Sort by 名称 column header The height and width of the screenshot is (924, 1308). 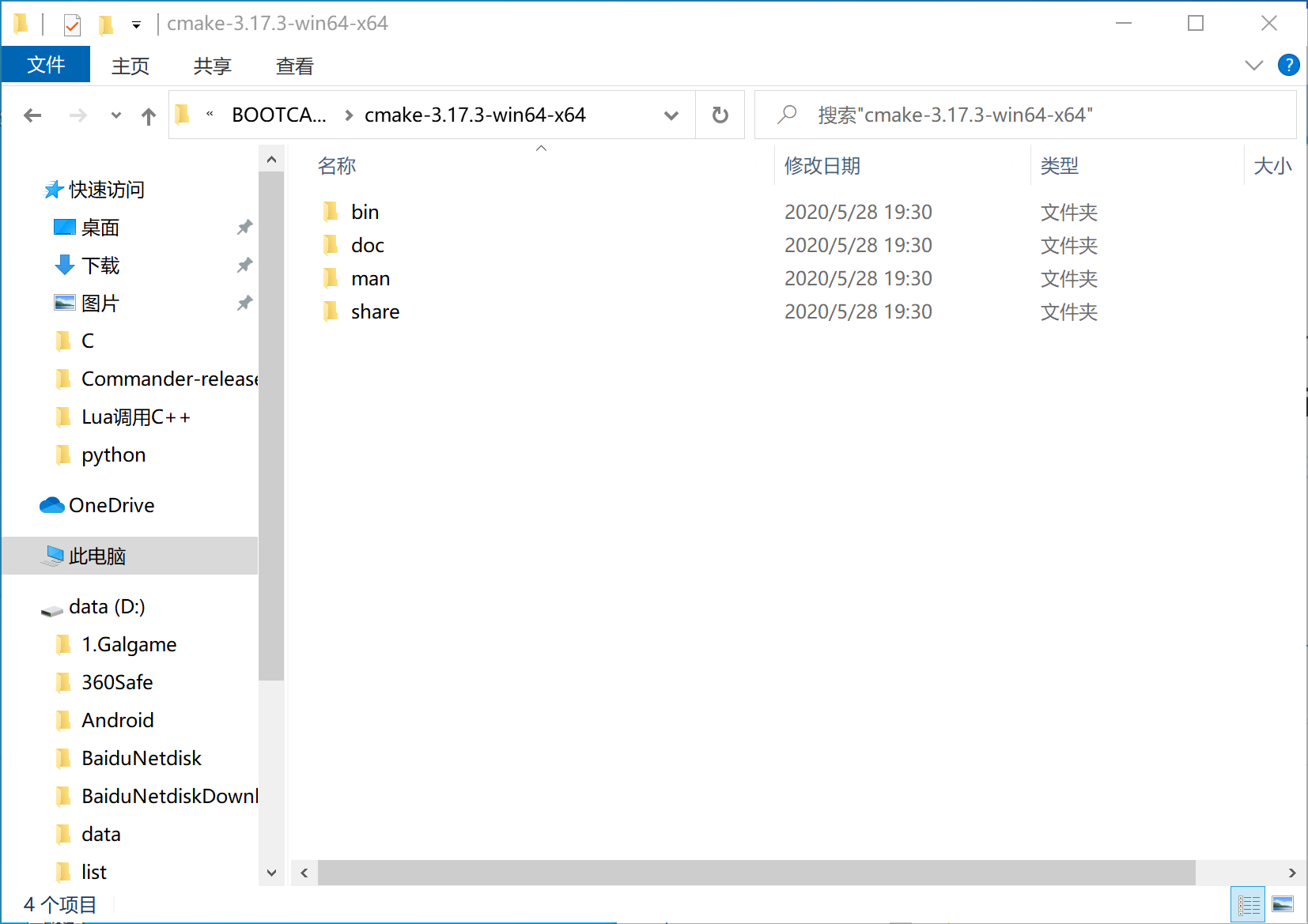337,166
